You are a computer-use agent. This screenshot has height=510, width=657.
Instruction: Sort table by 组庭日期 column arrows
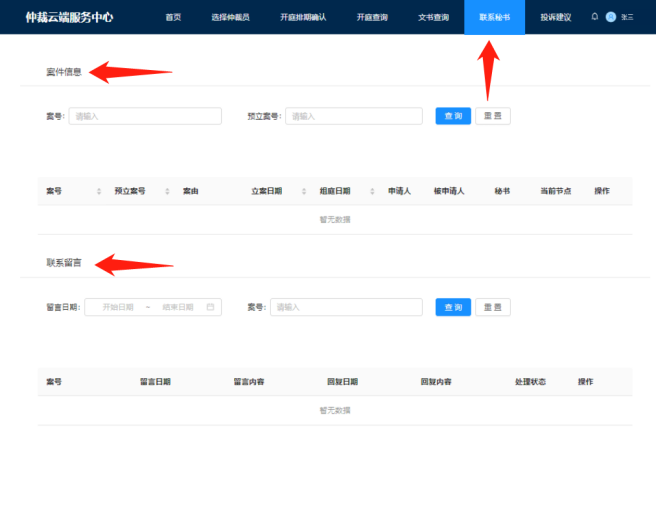coord(372,191)
